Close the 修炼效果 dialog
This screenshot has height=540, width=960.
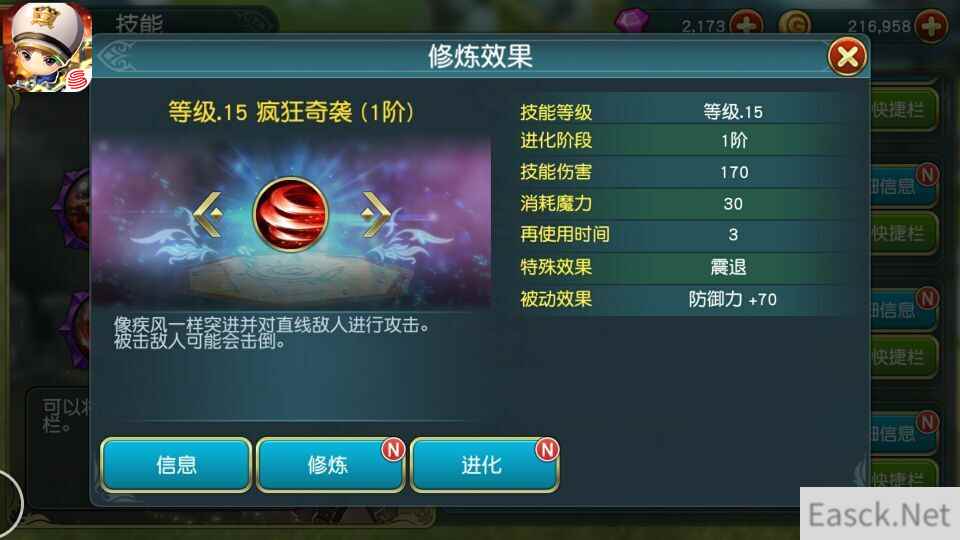tap(847, 57)
